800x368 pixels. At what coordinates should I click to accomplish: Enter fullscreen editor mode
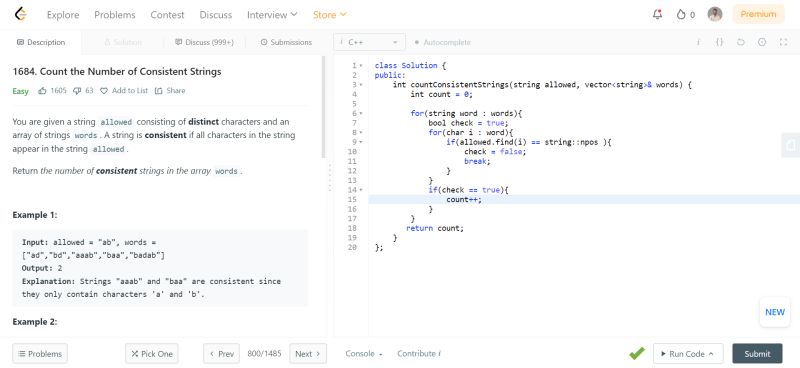coord(783,42)
